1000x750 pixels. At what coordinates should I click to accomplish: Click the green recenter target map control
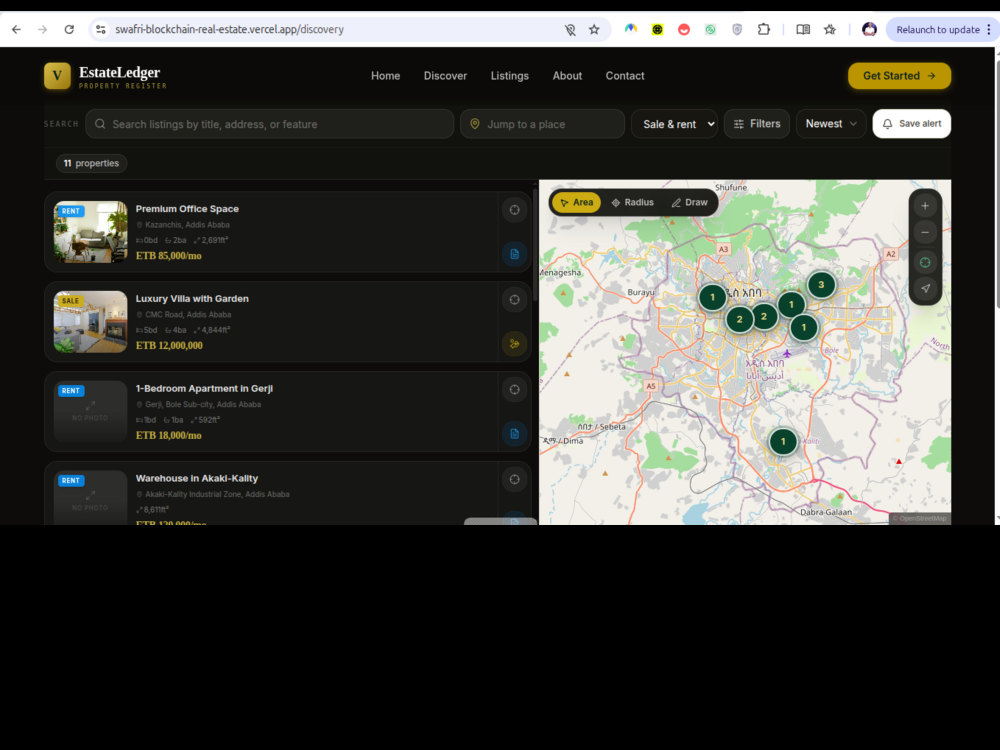coord(925,262)
